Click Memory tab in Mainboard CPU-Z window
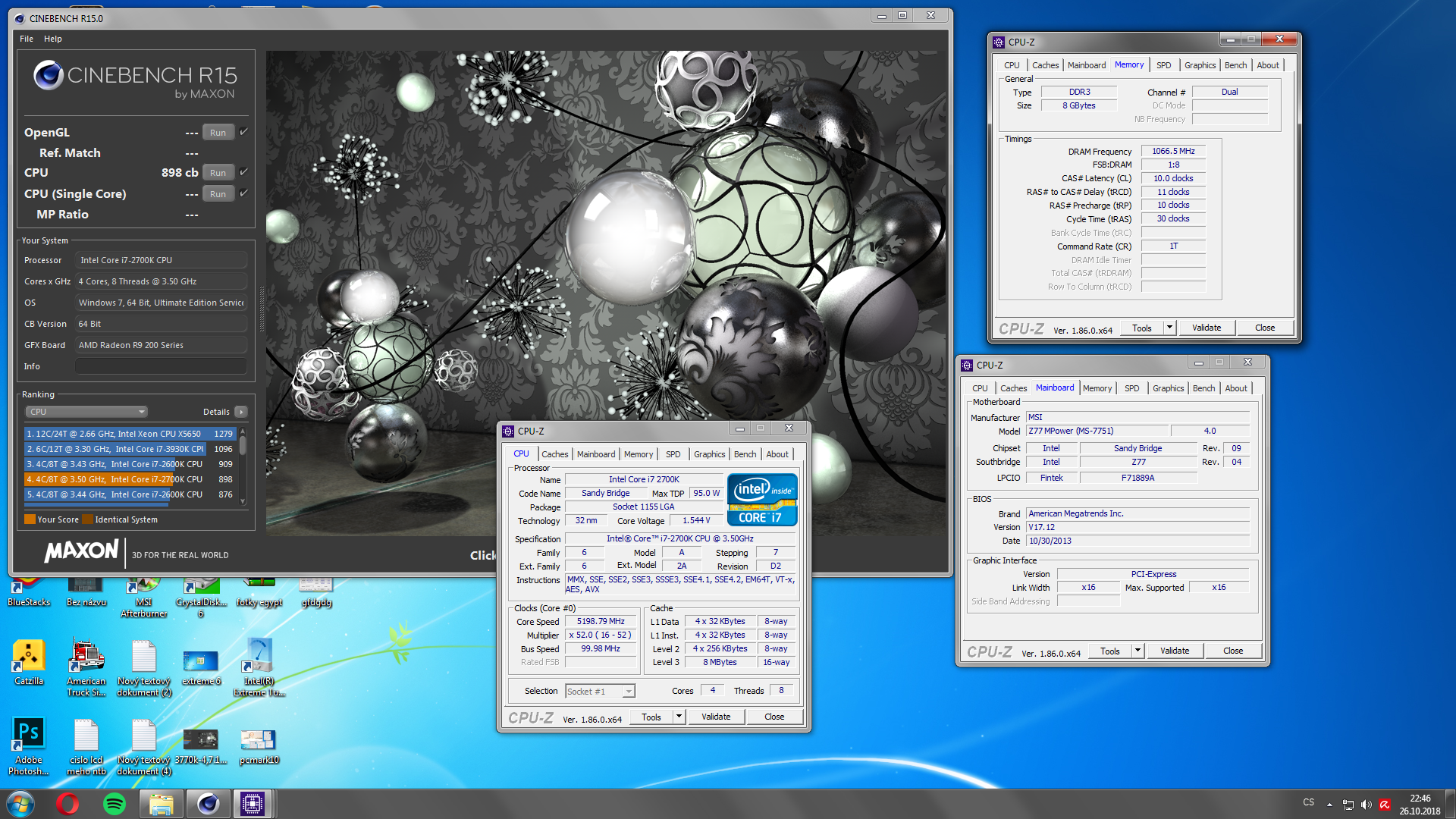 [x=1097, y=388]
